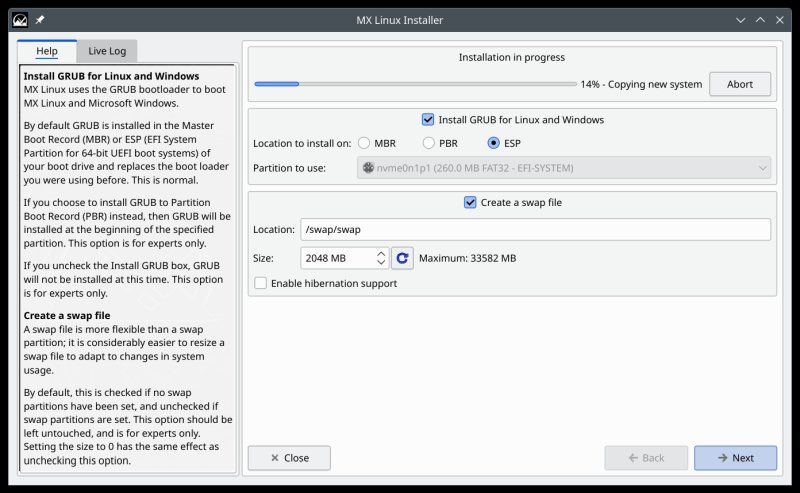This screenshot has height=493, width=800.
Task: Open the Partition to use dropdown
Action: pyautogui.click(x=564, y=168)
